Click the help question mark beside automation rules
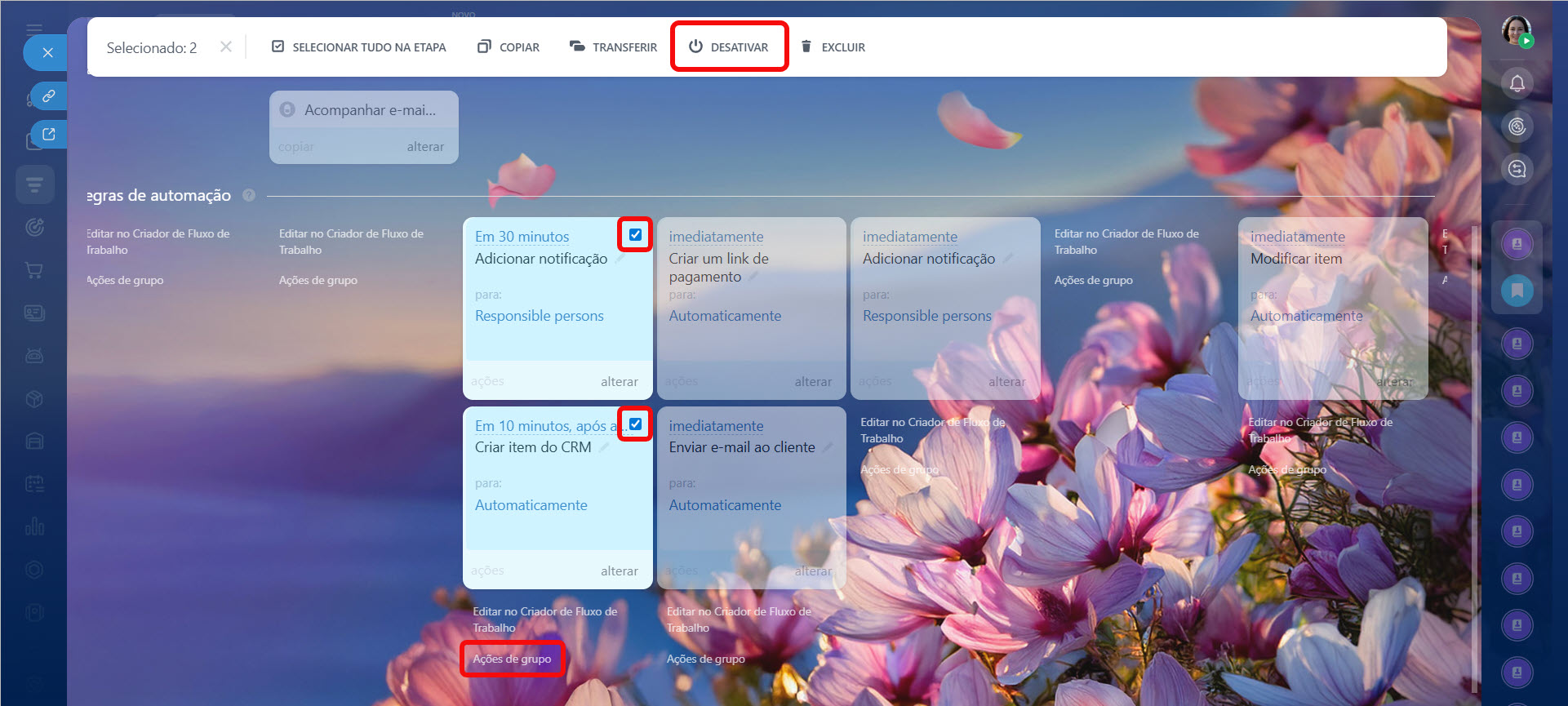This screenshot has width=1568, height=706. pyautogui.click(x=249, y=195)
